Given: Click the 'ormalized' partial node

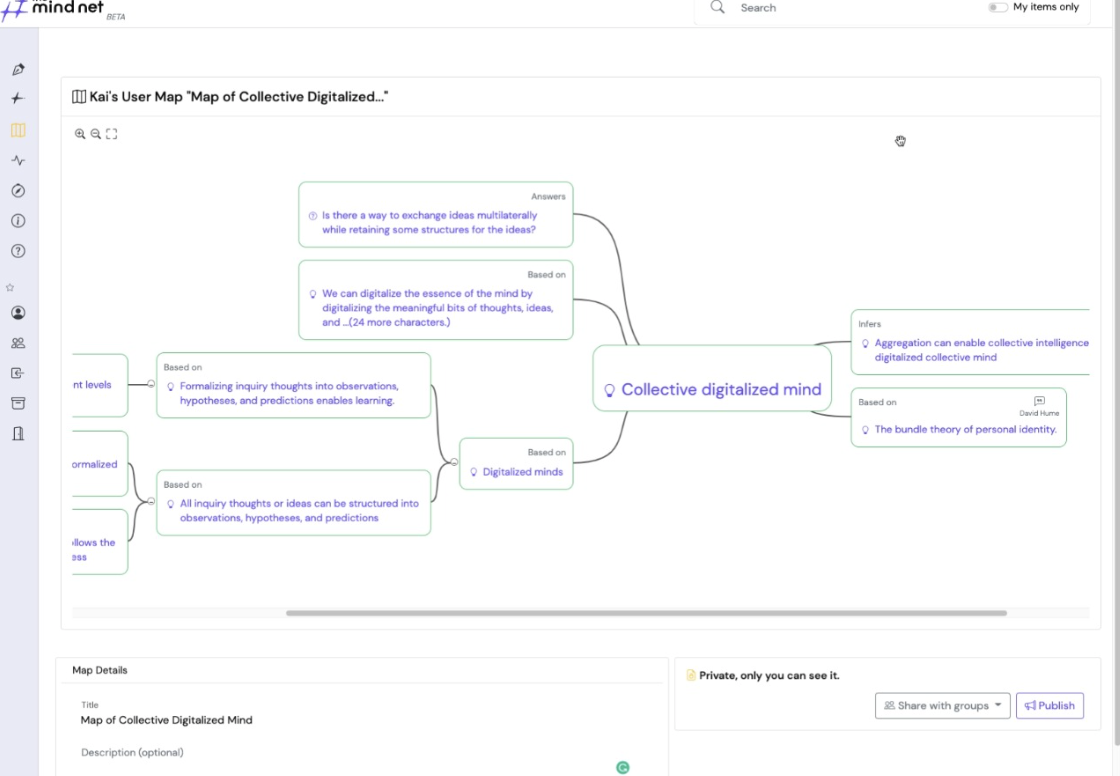Looking at the screenshot, I should (x=100, y=464).
